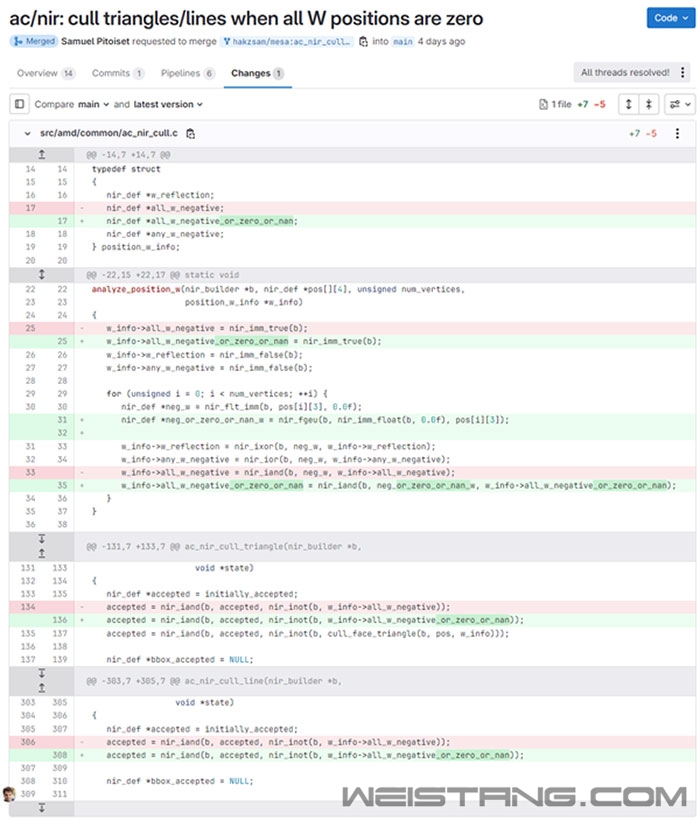Copy source branch name with clipboard icon
This screenshot has width=700, height=820.
point(363,42)
